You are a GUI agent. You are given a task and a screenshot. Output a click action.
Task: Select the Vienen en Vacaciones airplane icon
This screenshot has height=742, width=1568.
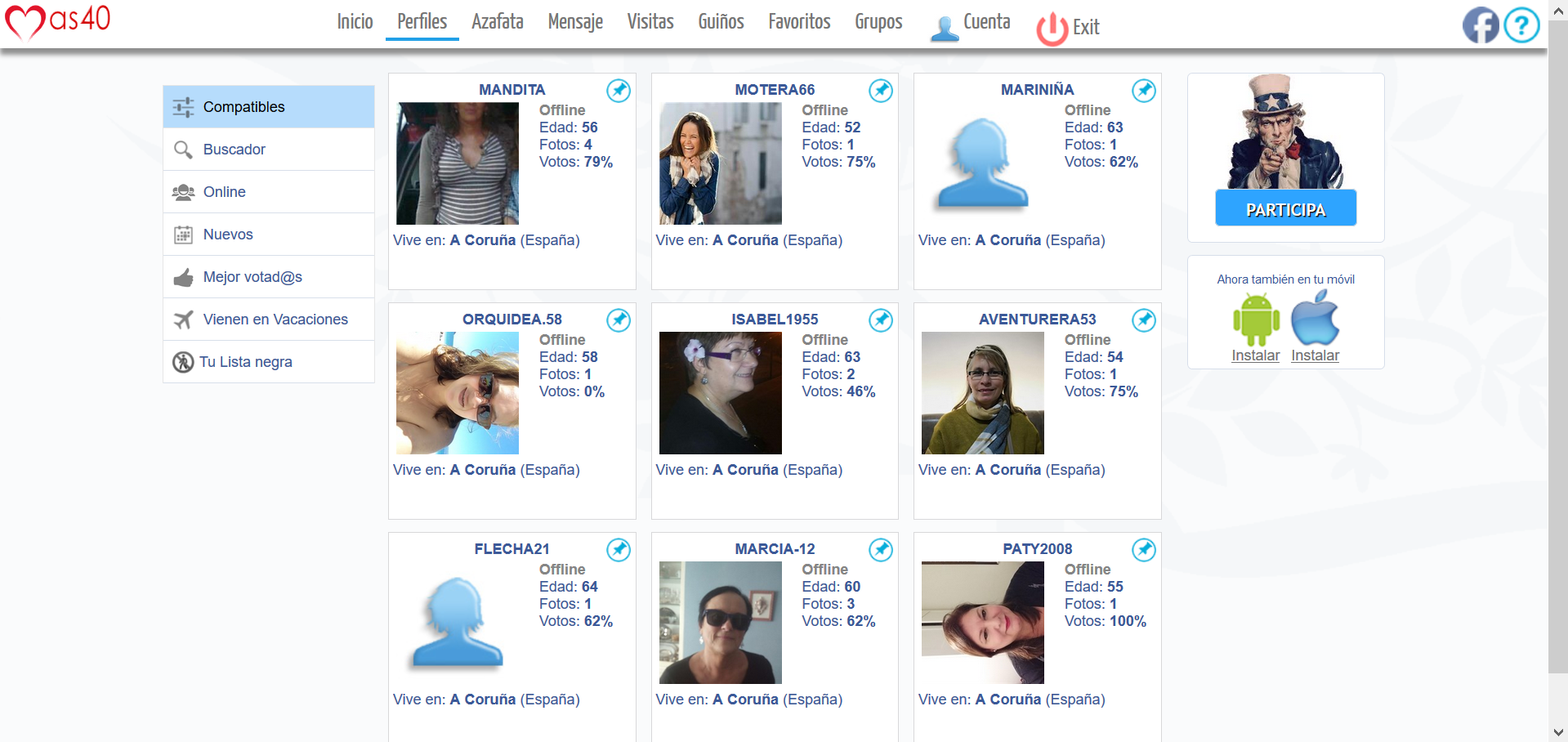pos(183,319)
